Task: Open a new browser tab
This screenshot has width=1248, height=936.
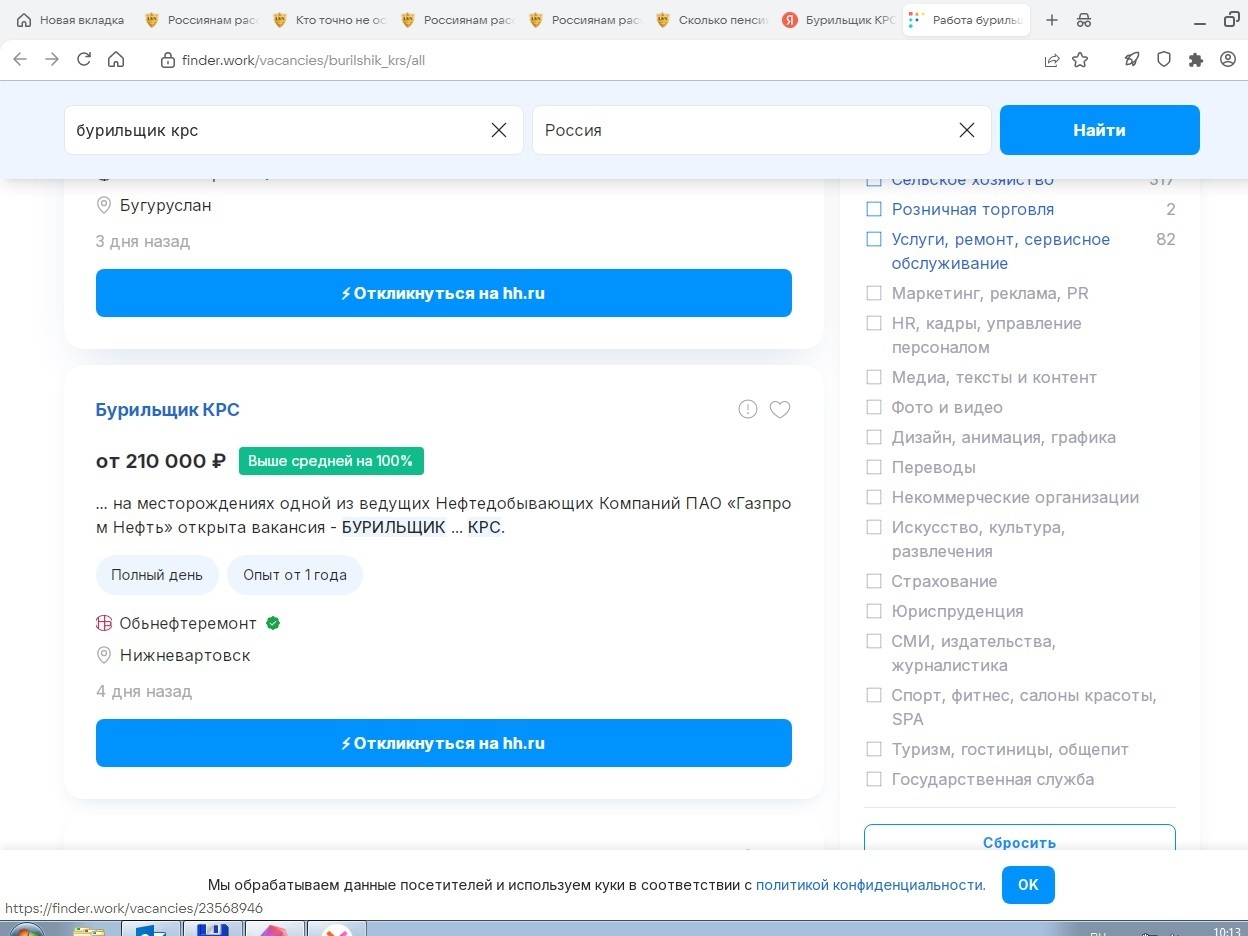Action: 1052,20
